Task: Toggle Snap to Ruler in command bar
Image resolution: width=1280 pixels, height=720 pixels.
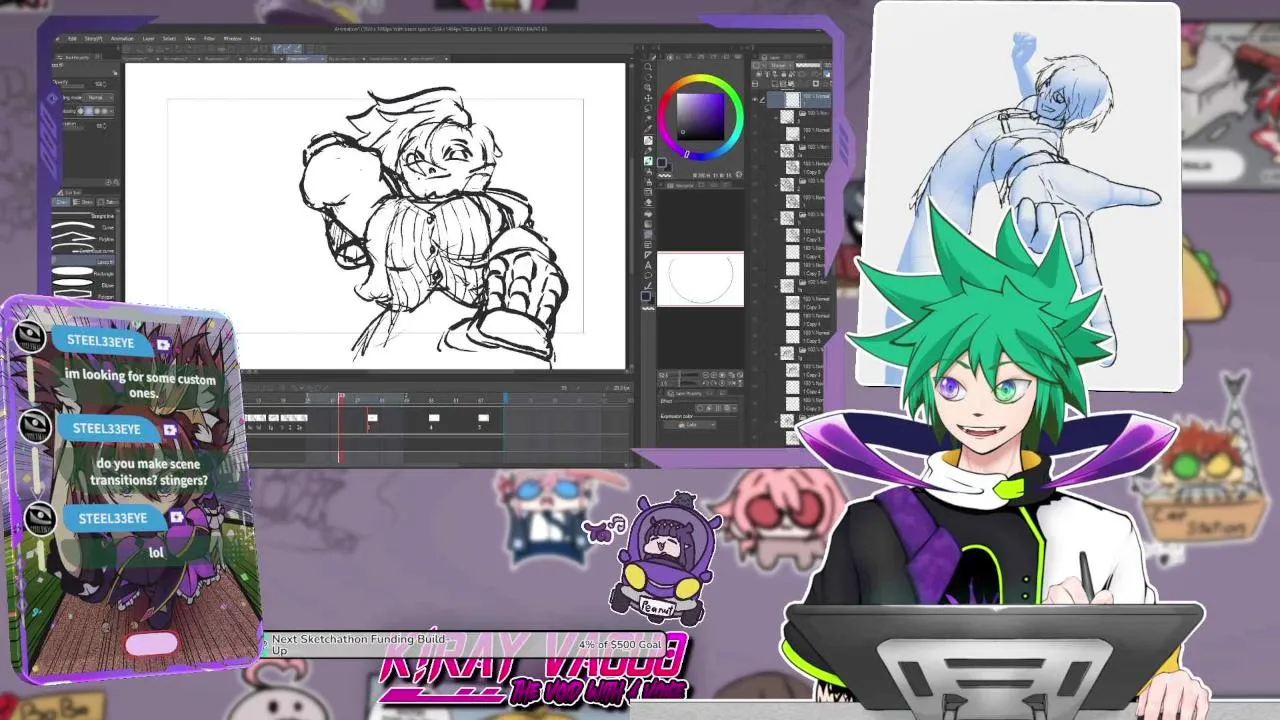Action: pyautogui.click(x=278, y=49)
